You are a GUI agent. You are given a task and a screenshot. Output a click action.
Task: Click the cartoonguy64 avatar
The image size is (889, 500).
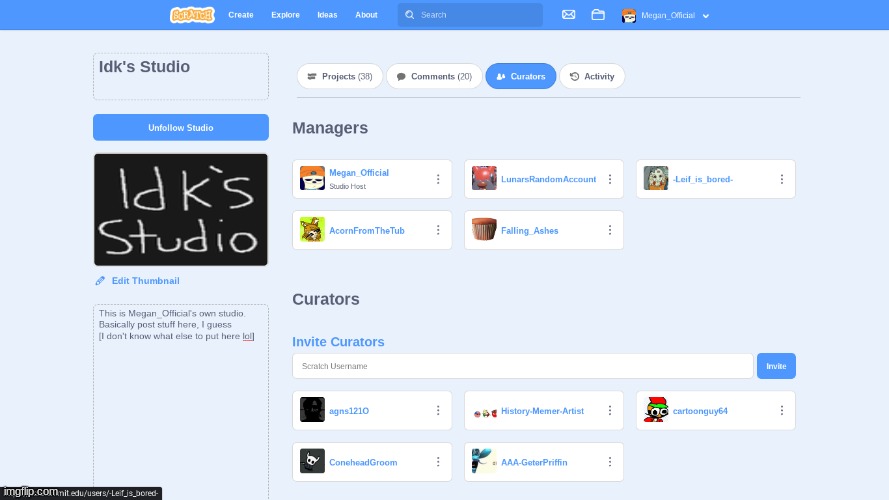point(656,410)
